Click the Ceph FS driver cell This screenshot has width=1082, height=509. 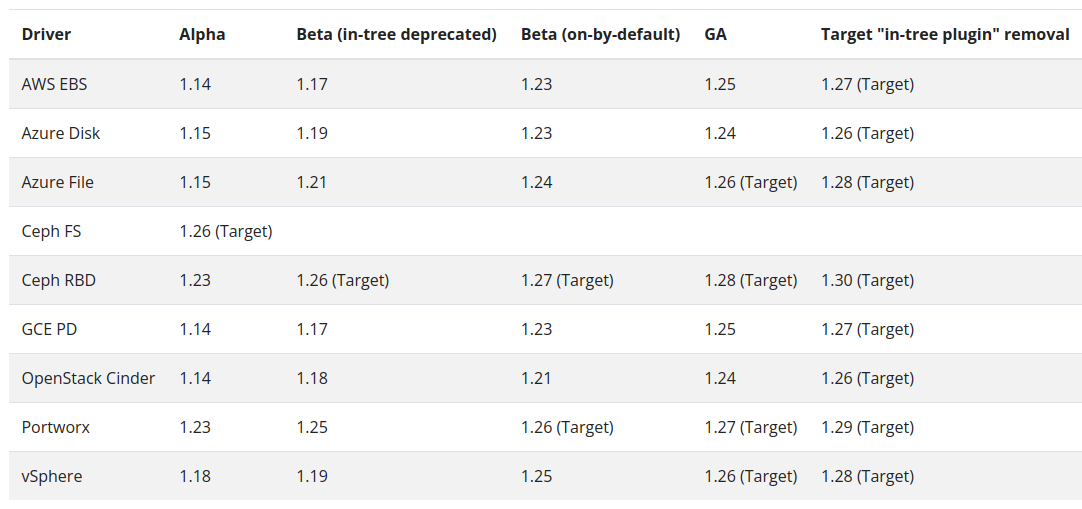[51, 231]
